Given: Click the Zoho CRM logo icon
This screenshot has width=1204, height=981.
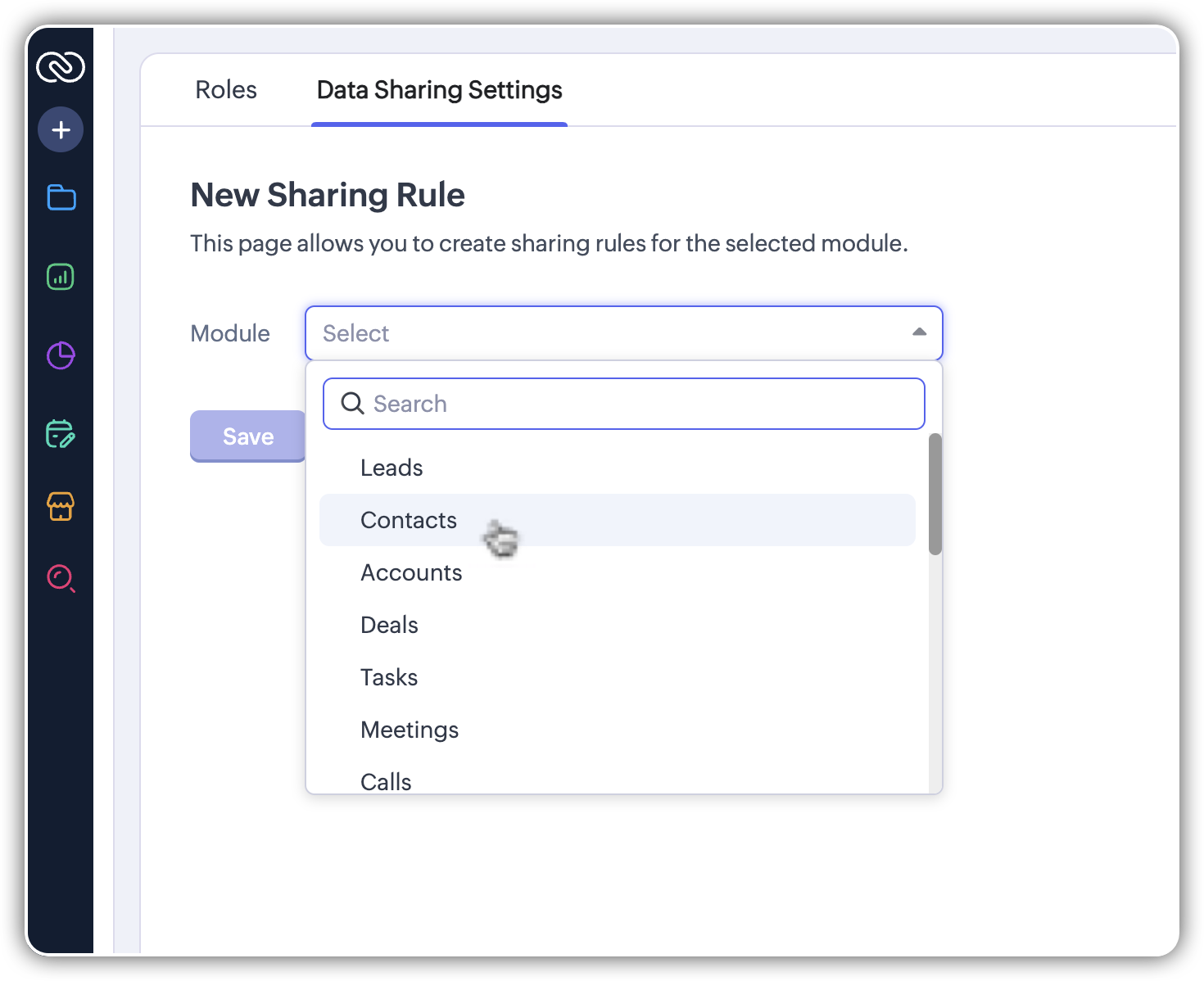Looking at the screenshot, I should click(61, 66).
